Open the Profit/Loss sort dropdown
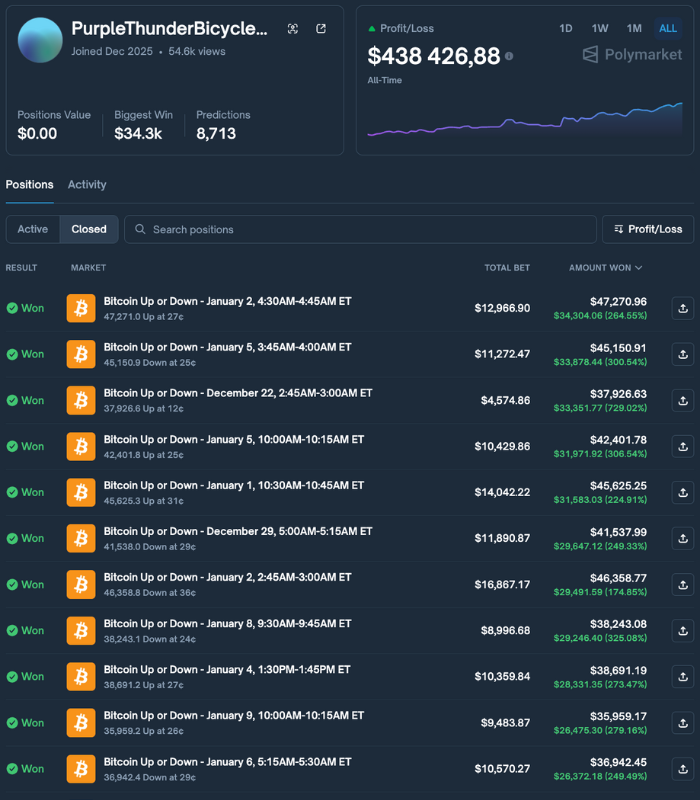700x800 pixels. click(x=648, y=229)
